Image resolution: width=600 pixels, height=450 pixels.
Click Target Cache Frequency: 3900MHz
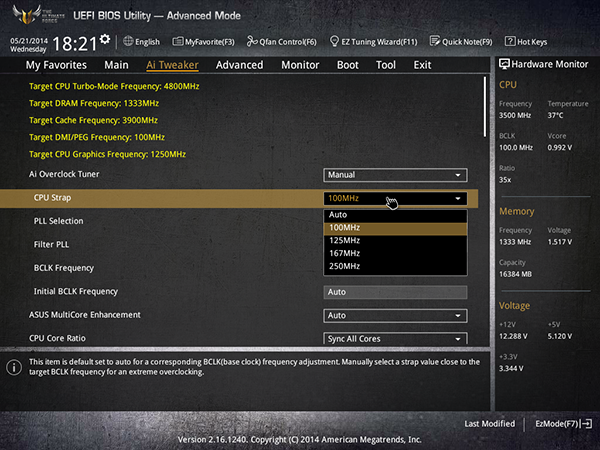tap(93, 121)
